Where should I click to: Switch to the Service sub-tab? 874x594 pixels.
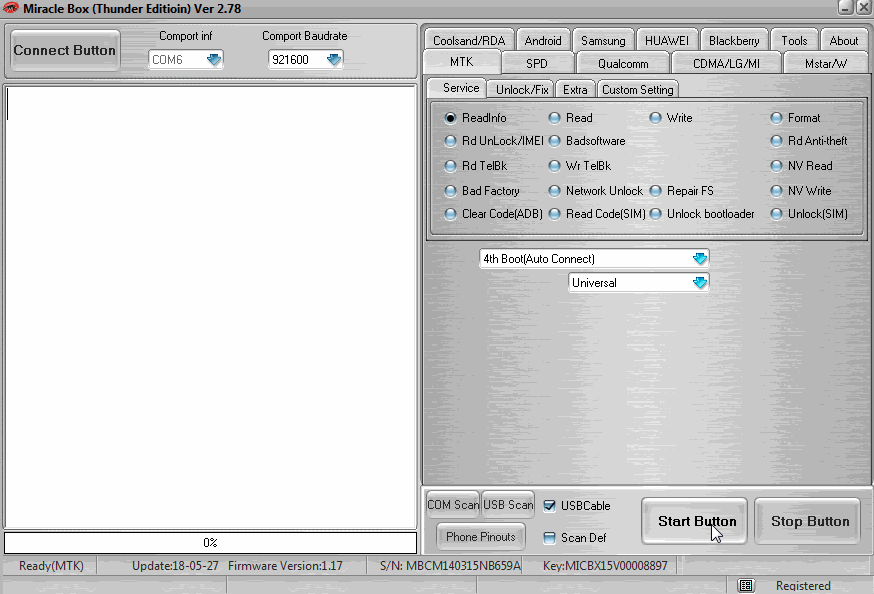[x=458, y=88]
